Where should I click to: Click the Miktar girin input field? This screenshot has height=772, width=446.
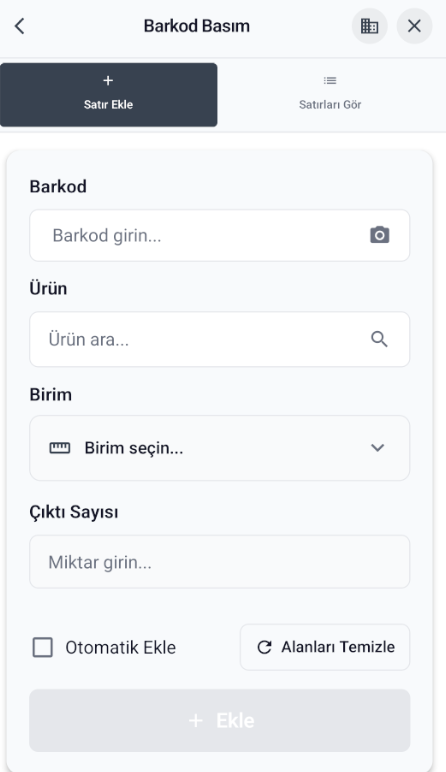(220, 562)
